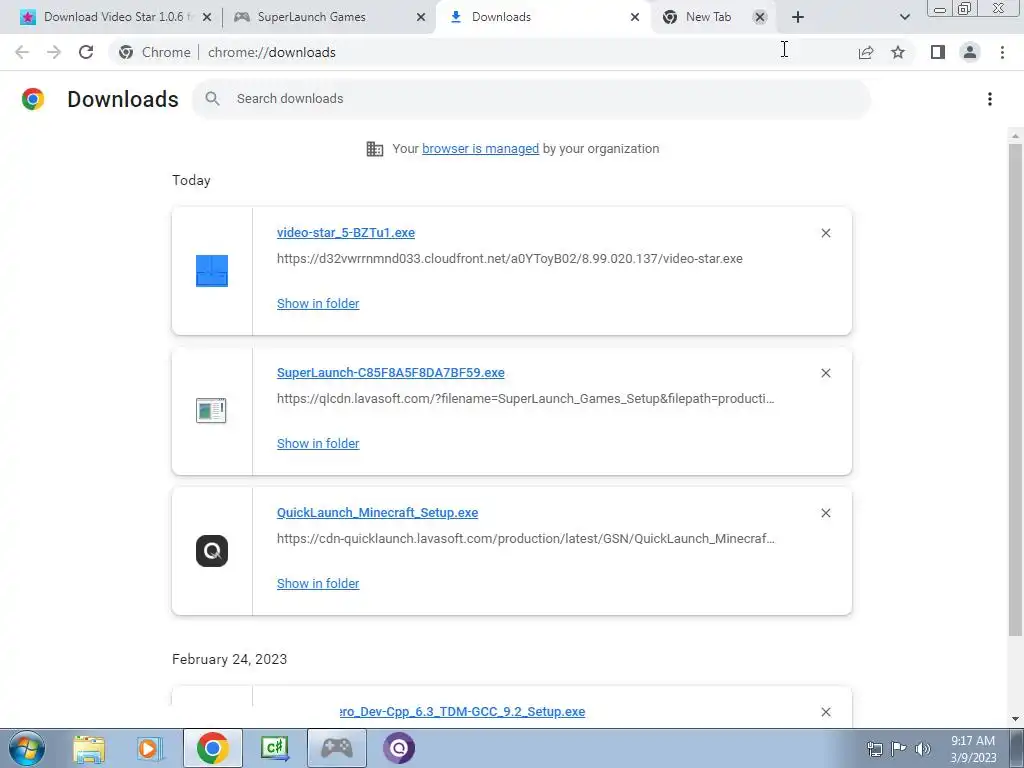Reload the downloads page
This screenshot has height=768, width=1024.
pyautogui.click(x=86, y=52)
